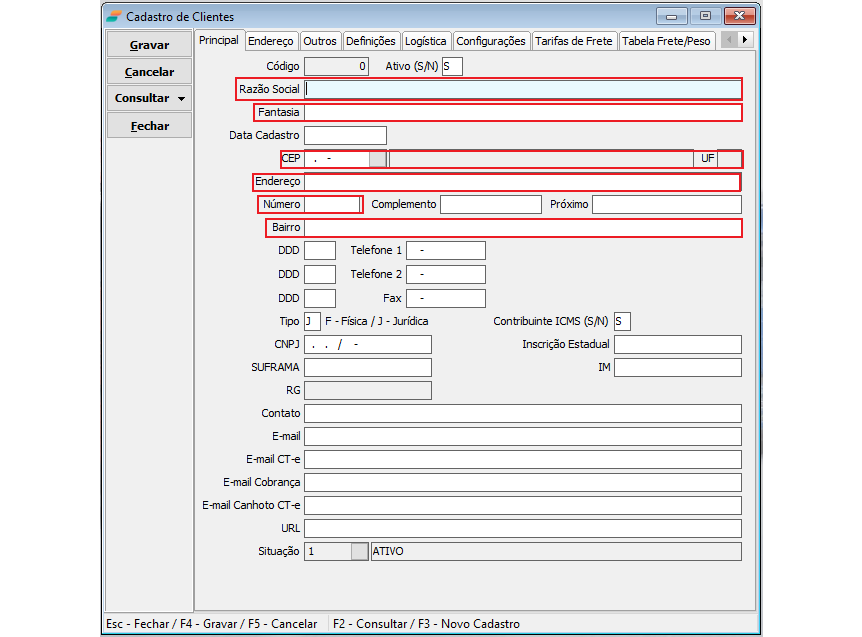Focus the Razão Social field
Image resolution: width=862 pixels, height=637 pixels.
(x=522, y=89)
